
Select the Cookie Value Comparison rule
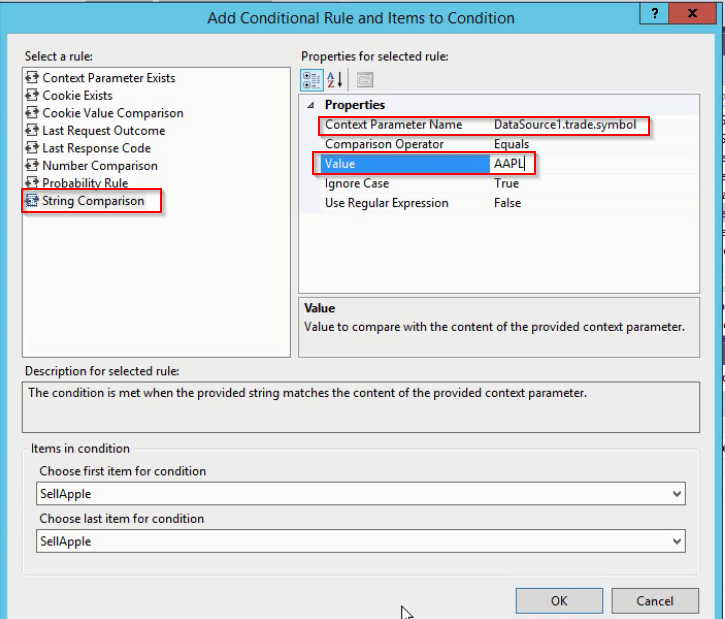click(112, 113)
